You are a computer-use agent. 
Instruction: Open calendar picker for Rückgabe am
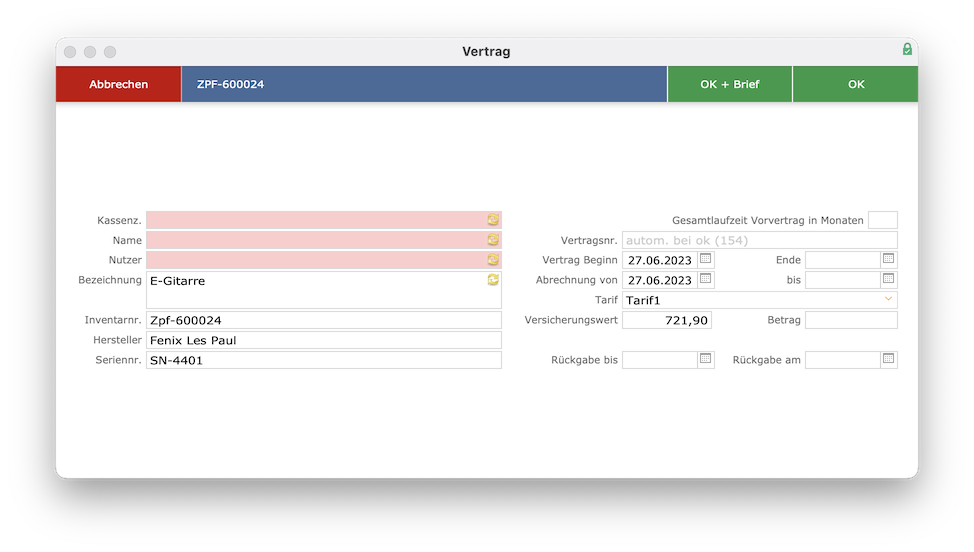pos(888,359)
